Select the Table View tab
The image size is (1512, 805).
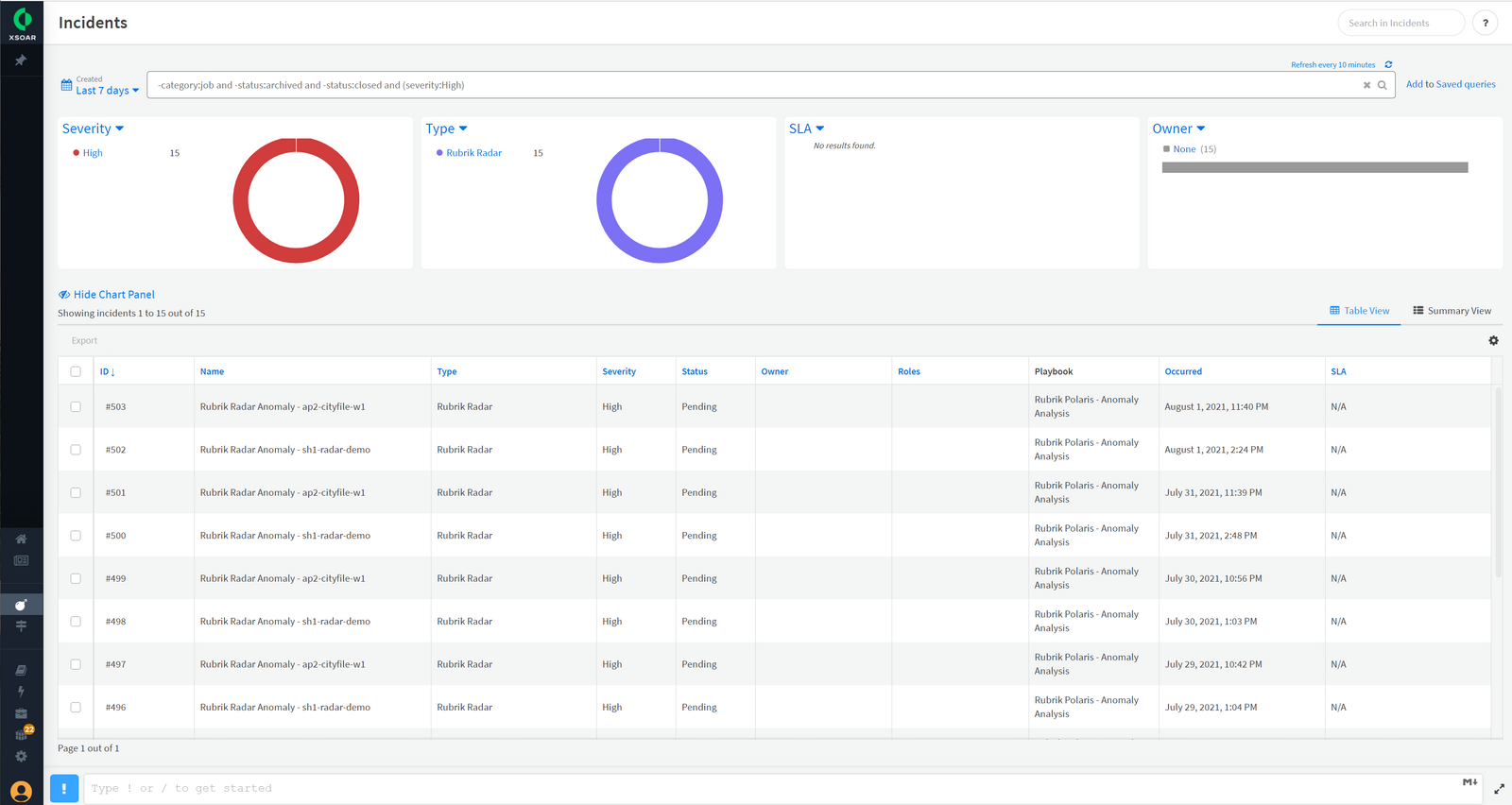(x=1359, y=311)
